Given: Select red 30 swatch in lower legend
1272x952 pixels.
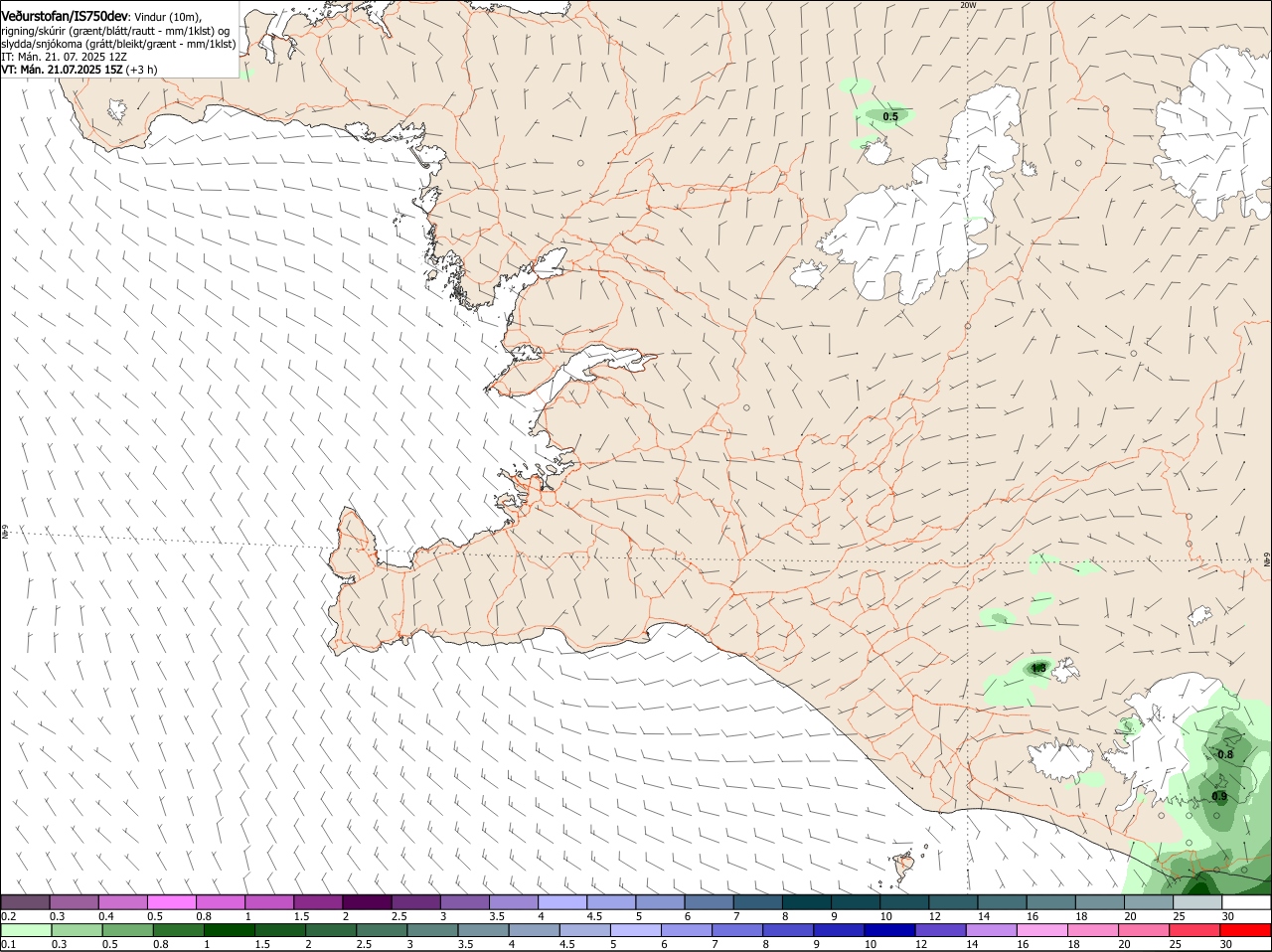Looking at the screenshot, I should pyautogui.click(x=1245, y=931).
